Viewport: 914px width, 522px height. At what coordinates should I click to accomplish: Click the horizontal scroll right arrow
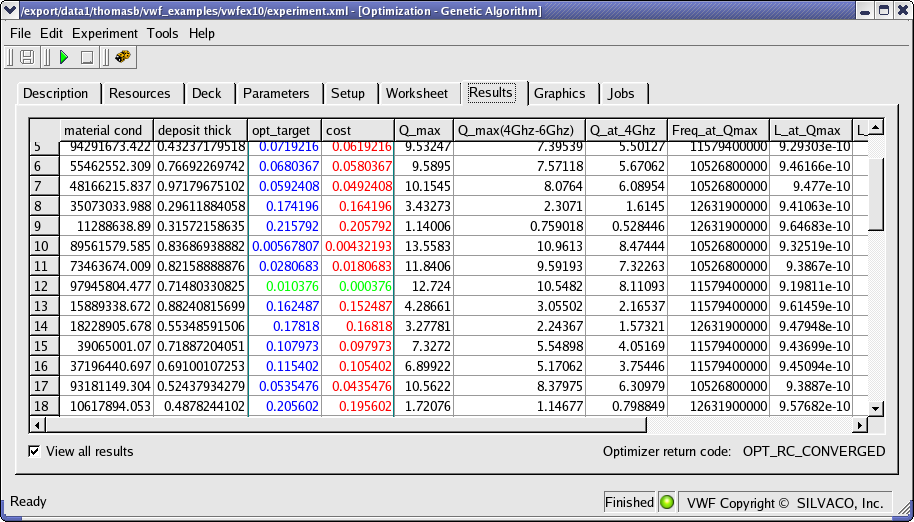point(860,425)
